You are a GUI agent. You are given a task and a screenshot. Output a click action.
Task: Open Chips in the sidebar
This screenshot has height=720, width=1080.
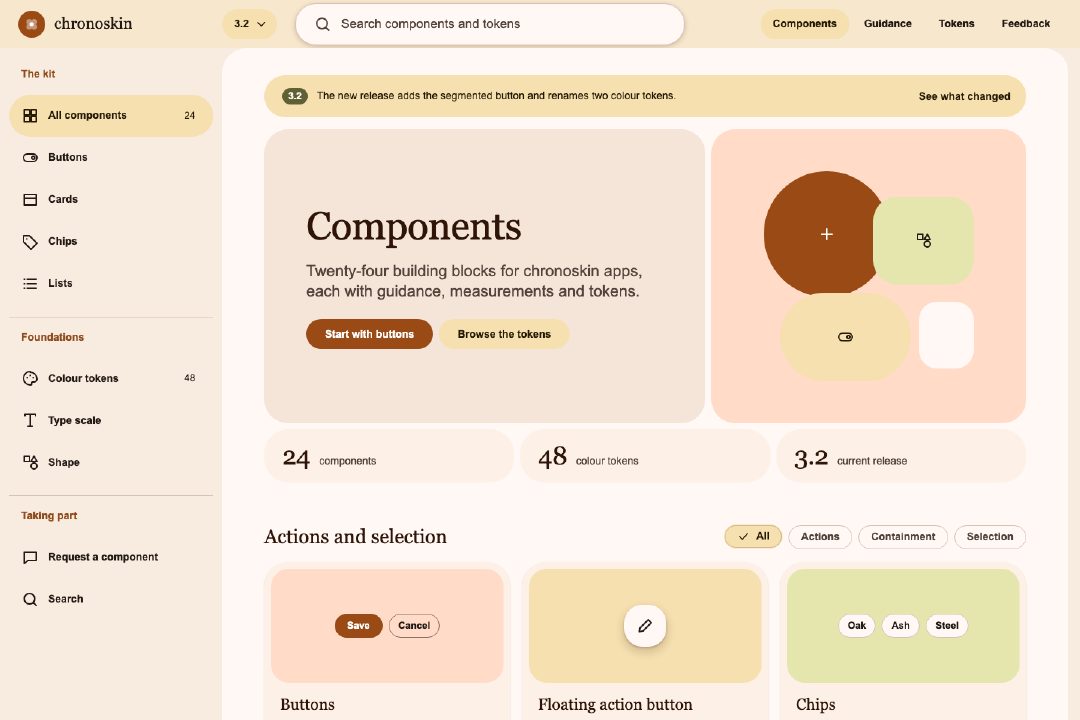coord(111,242)
